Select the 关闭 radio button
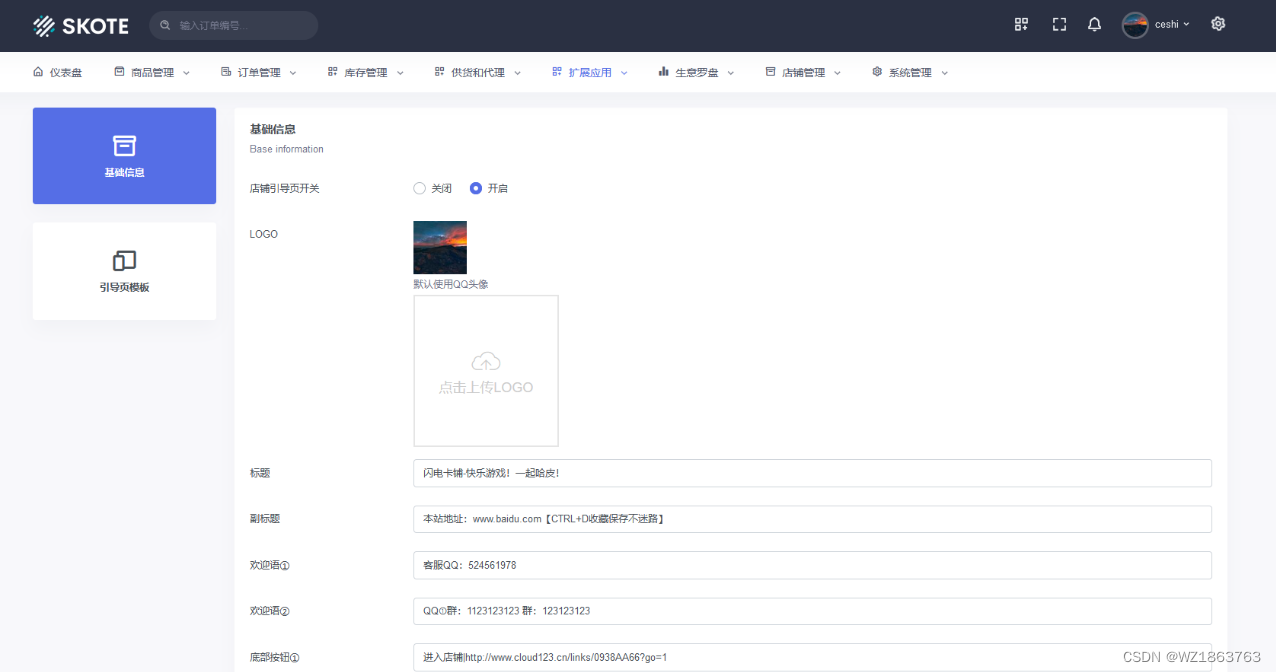 pyautogui.click(x=420, y=188)
